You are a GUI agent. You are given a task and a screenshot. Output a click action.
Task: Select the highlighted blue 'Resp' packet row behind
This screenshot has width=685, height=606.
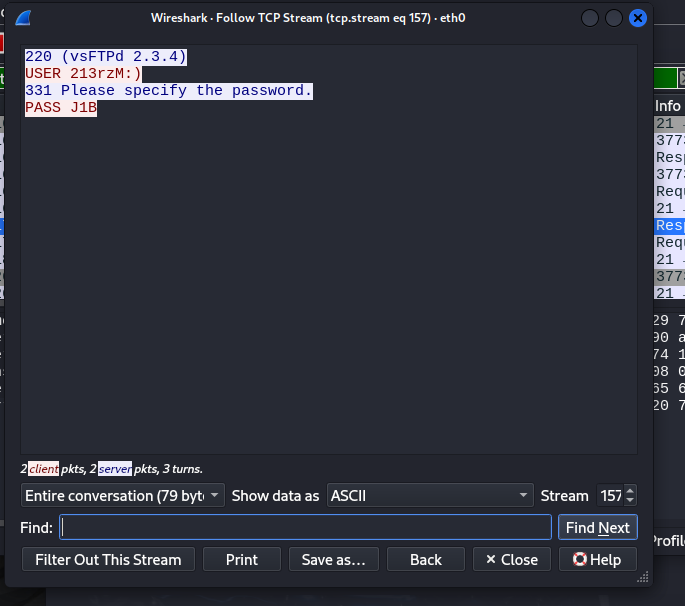click(669, 225)
